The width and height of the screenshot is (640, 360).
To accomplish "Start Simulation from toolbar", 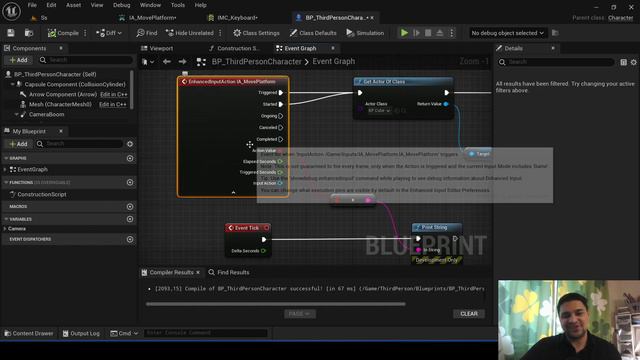I will pos(365,33).
